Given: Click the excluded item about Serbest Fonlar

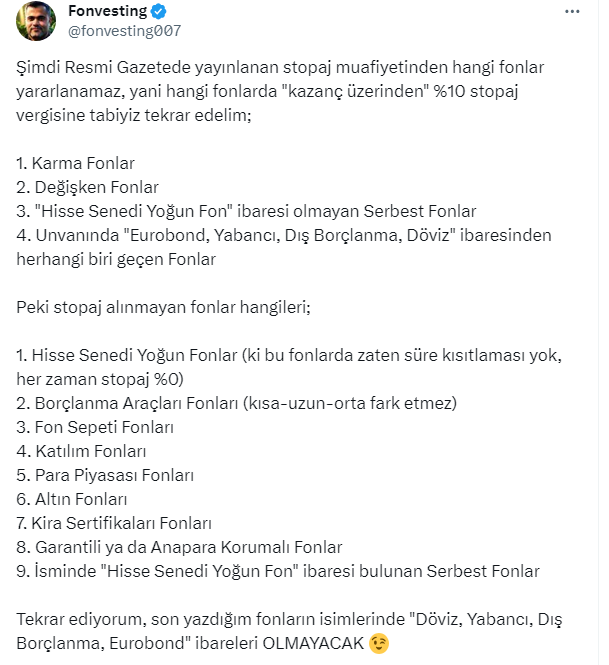Looking at the screenshot, I should coord(247,211).
